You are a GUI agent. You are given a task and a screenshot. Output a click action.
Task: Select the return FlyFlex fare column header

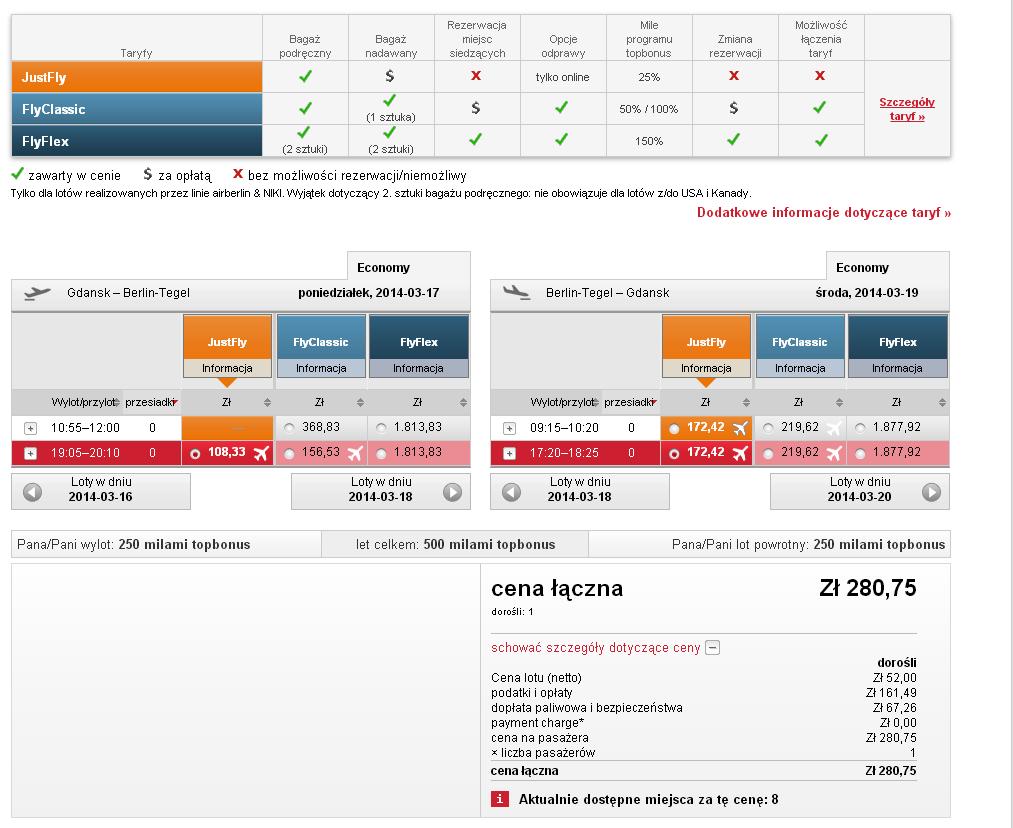click(898, 337)
